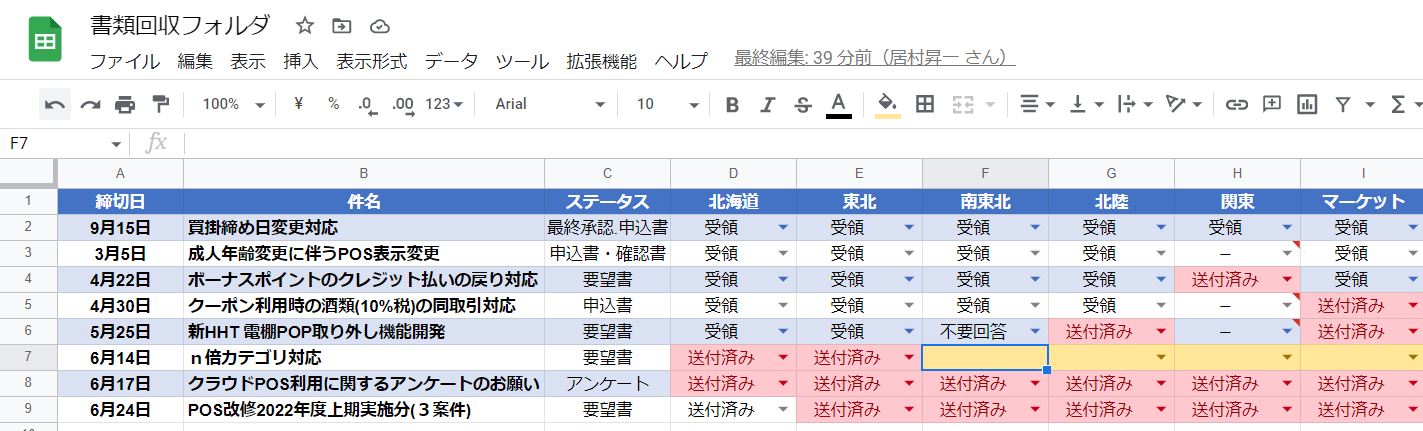Image resolution: width=1423 pixels, height=431 pixels.
Task: Toggle italic formatting
Action: tap(767, 104)
